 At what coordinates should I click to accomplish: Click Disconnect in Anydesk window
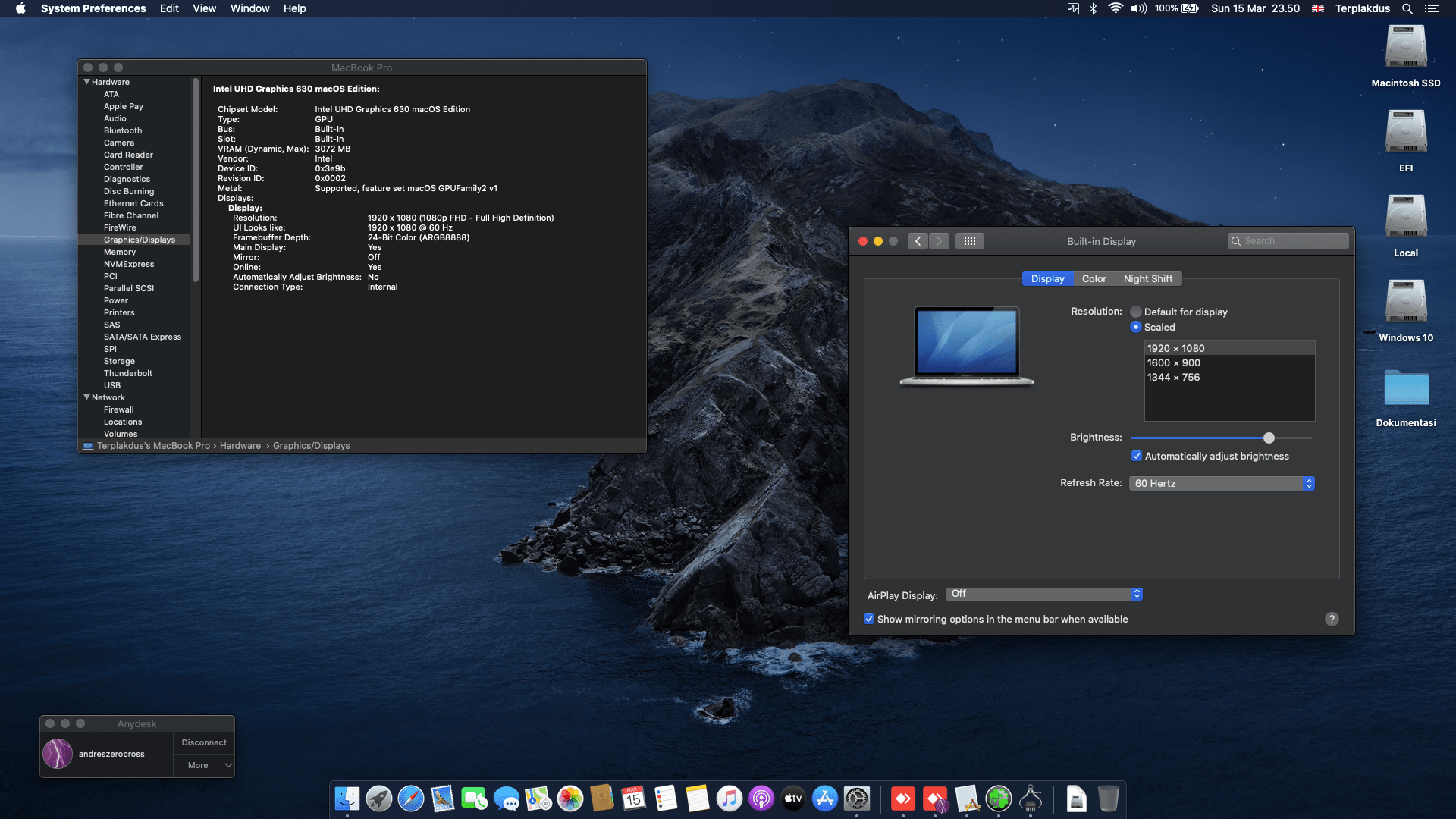pos(204,742)
